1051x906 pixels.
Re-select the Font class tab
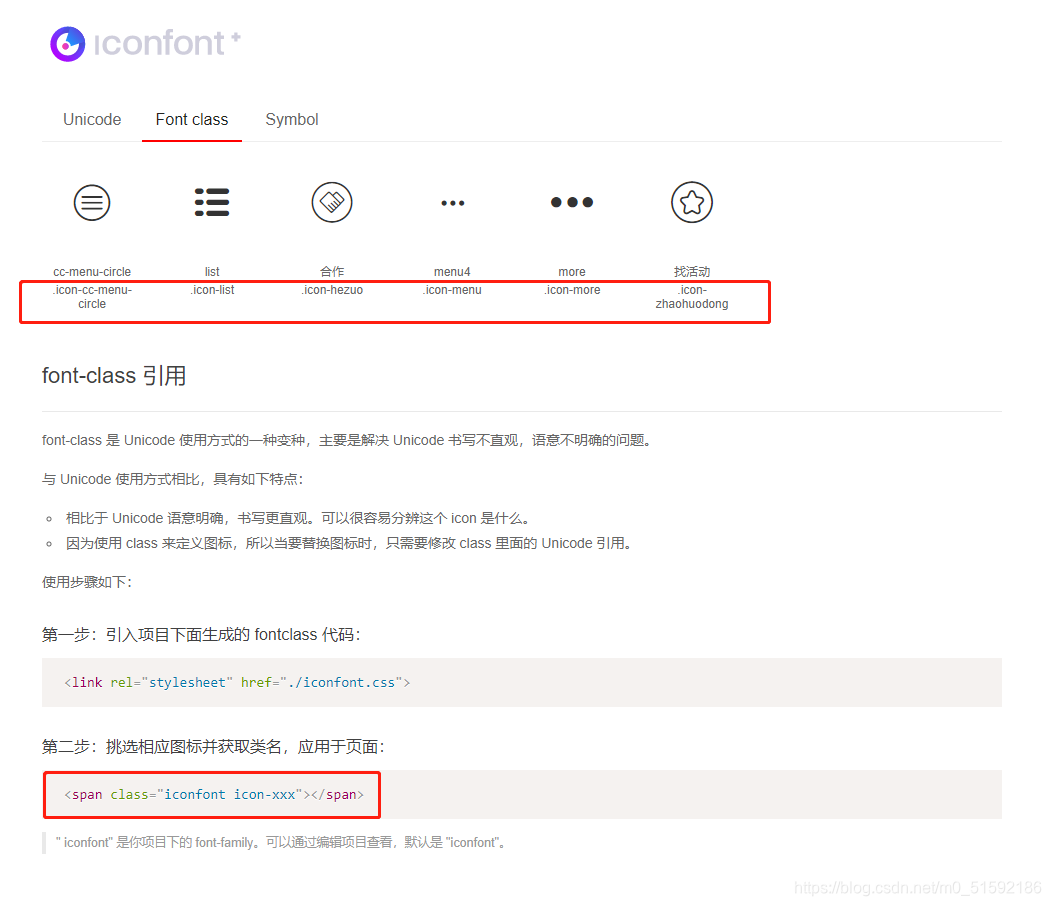191,119
